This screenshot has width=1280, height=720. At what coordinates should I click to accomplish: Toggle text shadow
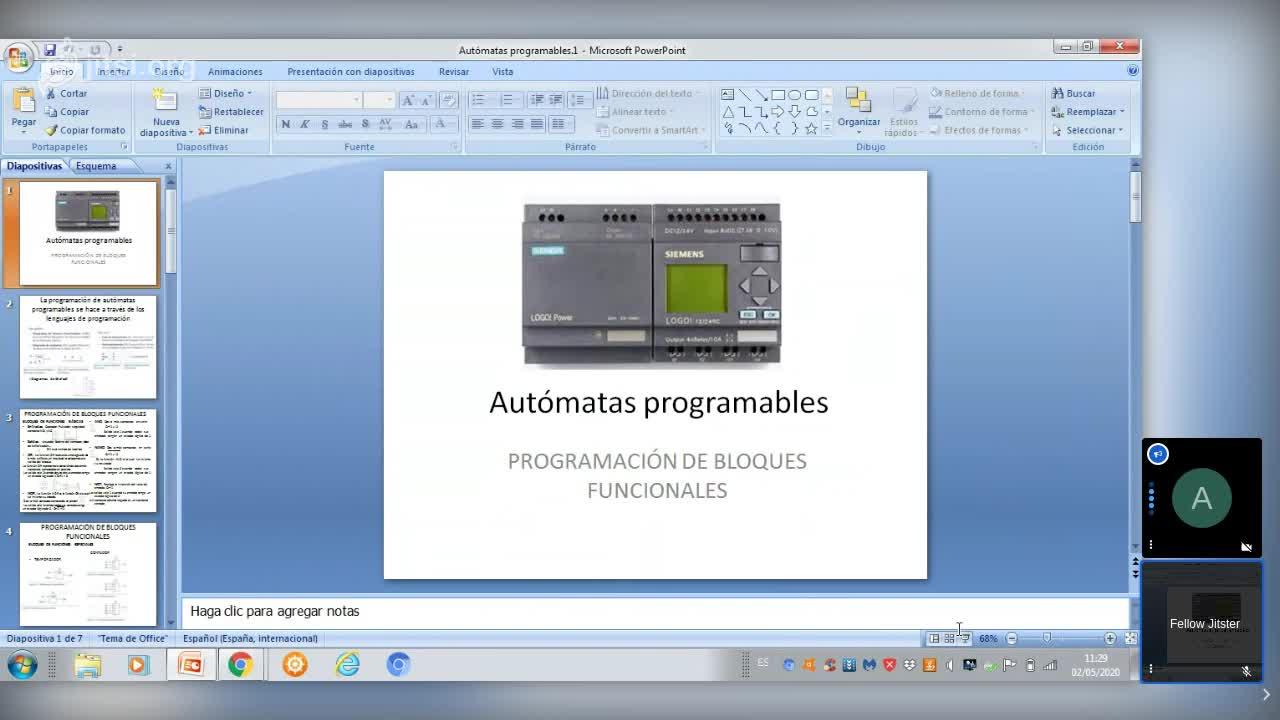(x=365, y=124)
